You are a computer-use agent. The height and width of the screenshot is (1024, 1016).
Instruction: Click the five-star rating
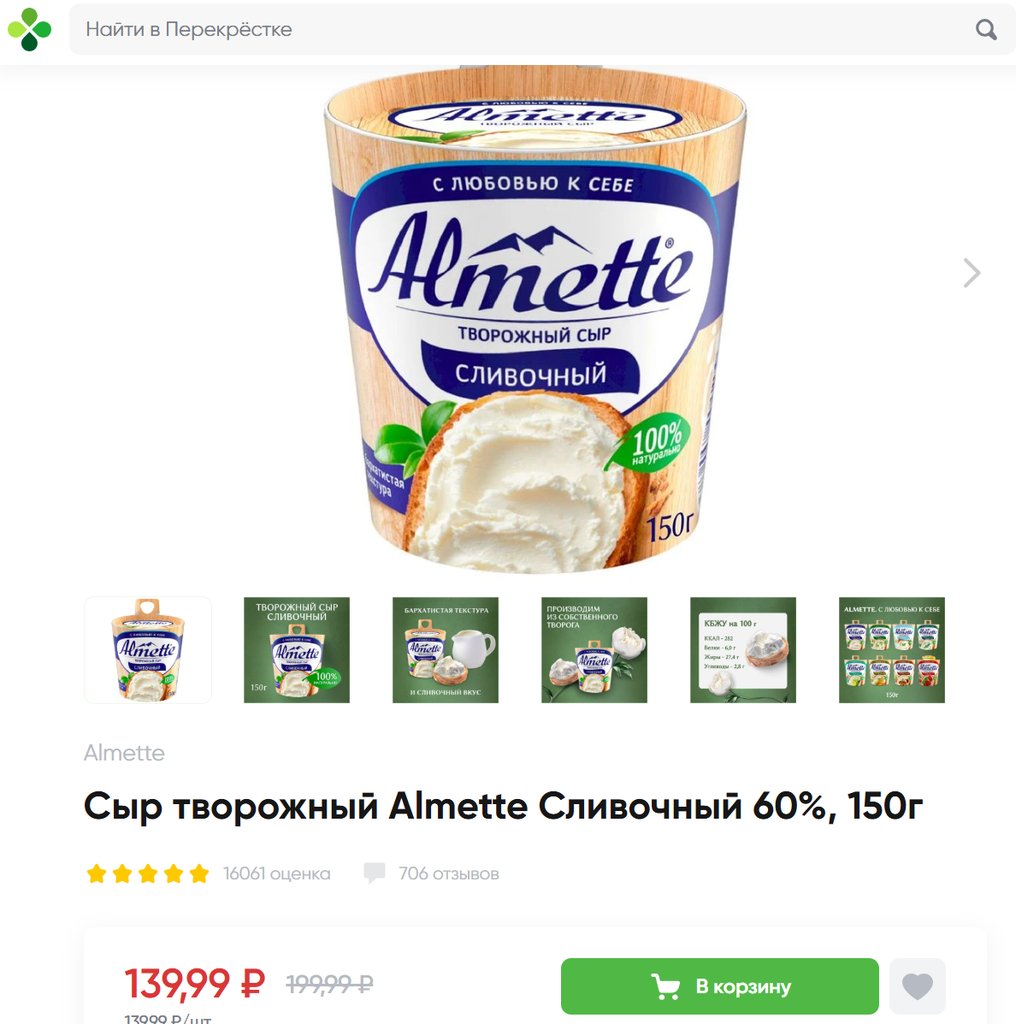click(x=148, y=873)
